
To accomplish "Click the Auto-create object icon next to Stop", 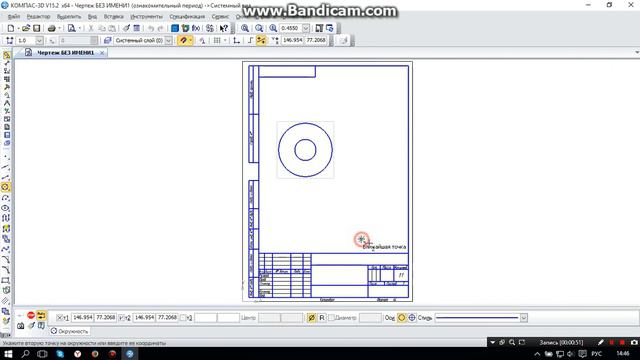I will (41, 315).
